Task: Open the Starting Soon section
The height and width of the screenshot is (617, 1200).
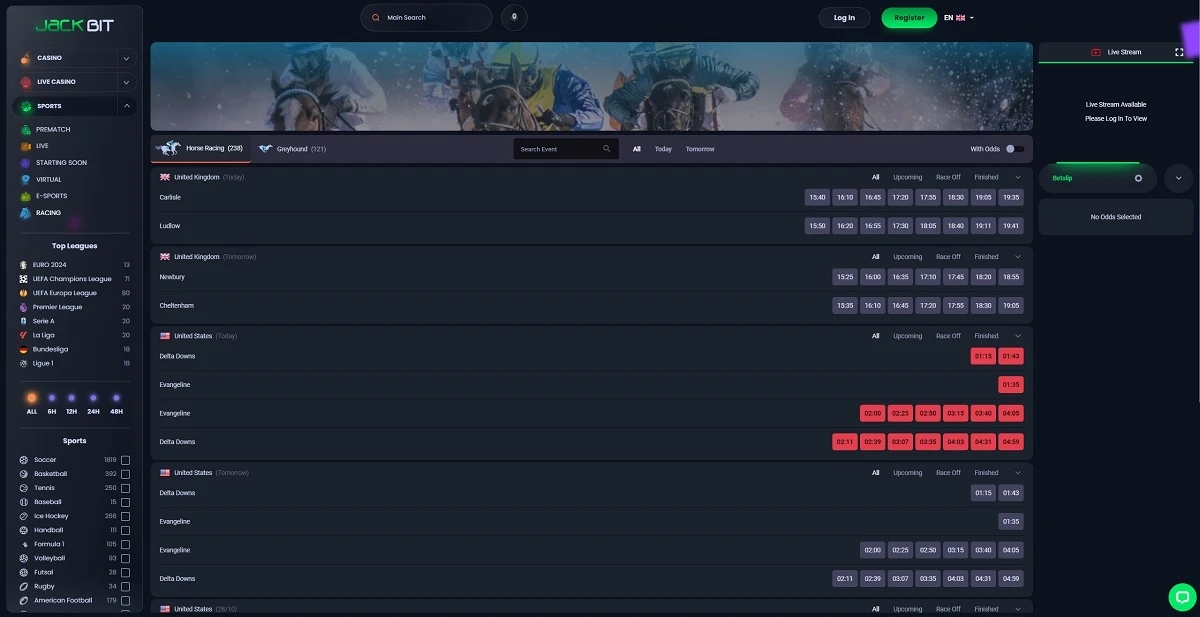Action: point(61,162)
